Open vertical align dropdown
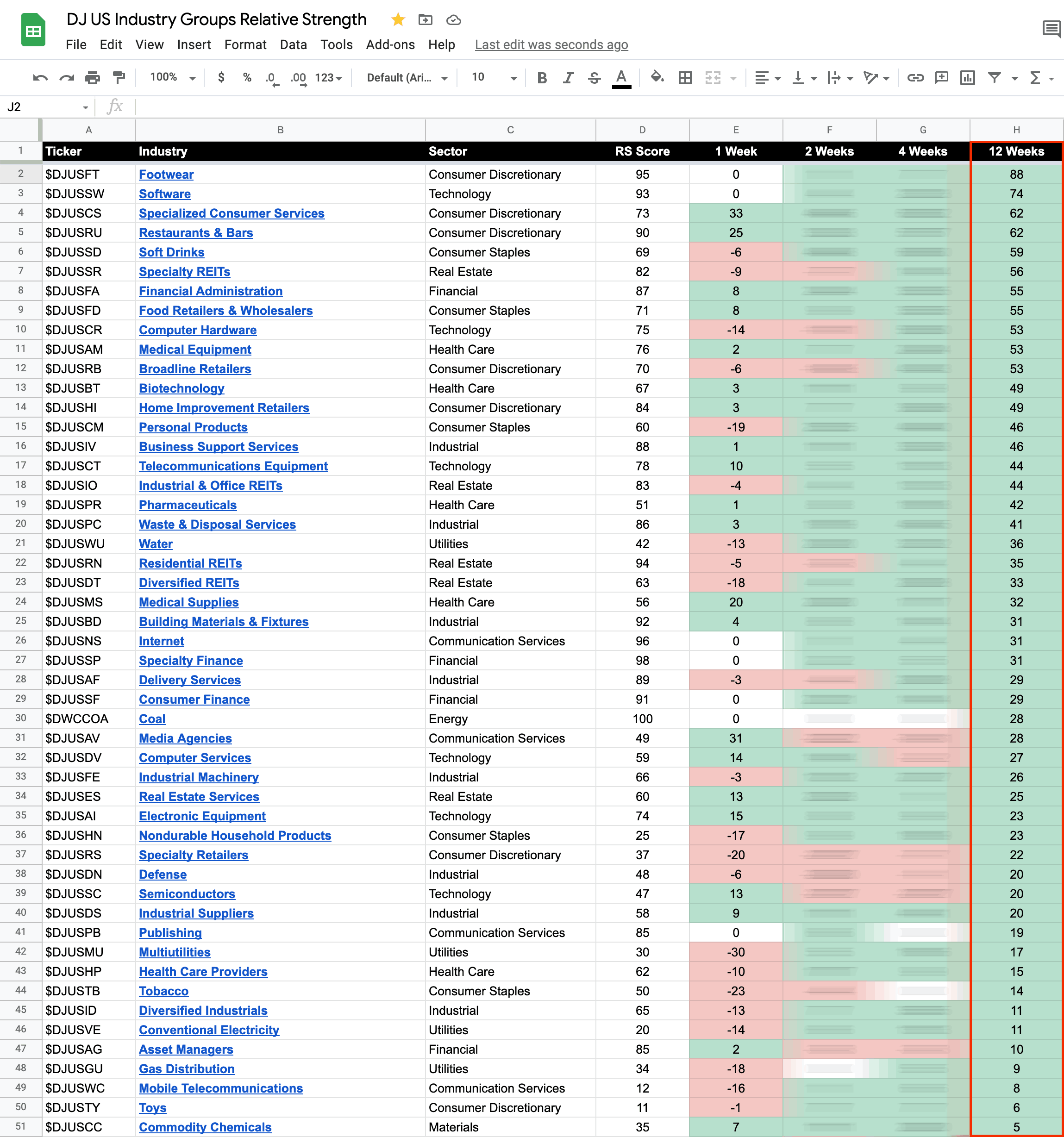Viewport: 1064px width, 1137px height. (x=804, y=77)
